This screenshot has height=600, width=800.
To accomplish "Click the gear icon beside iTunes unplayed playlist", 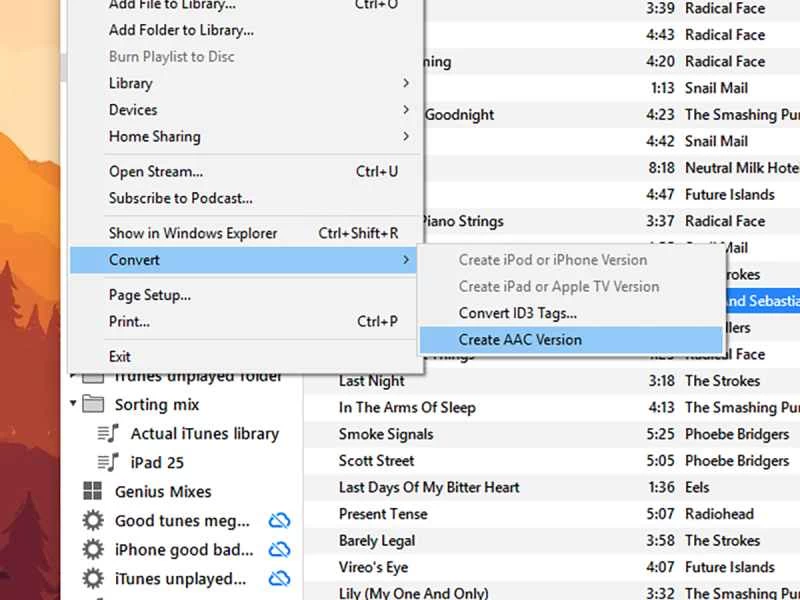I will coord(92,578).
